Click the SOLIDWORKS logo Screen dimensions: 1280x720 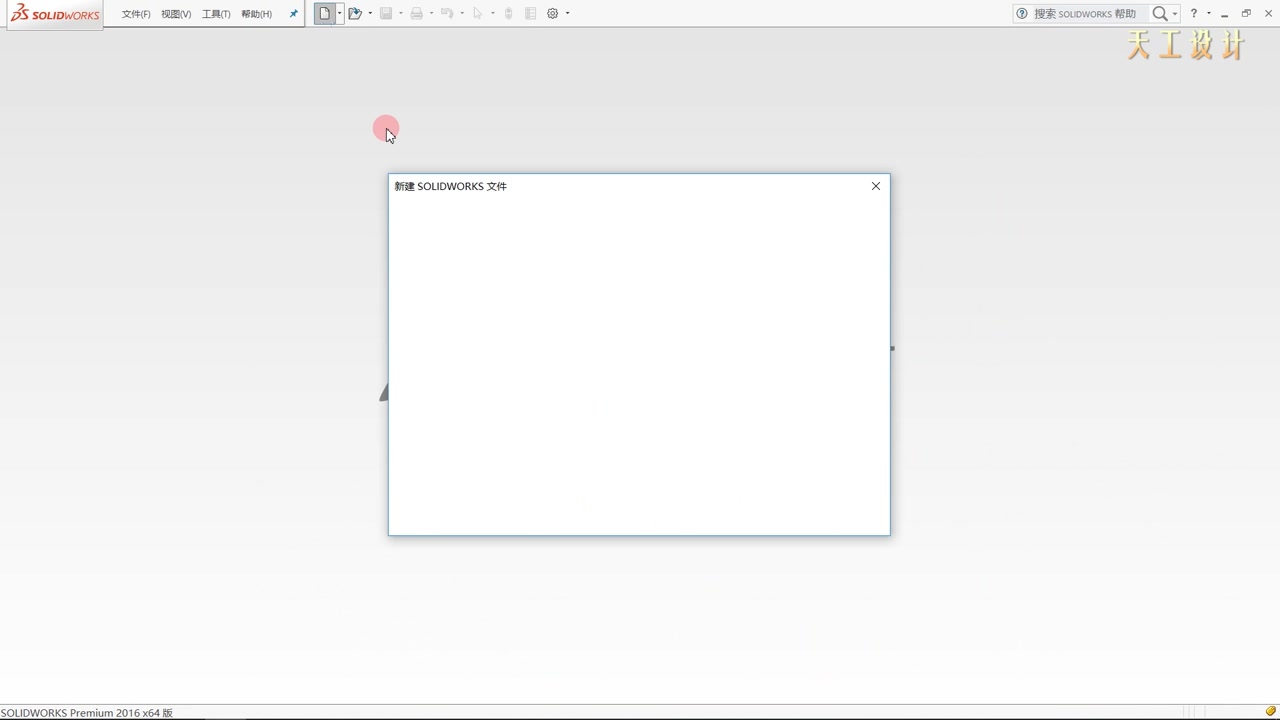click(55, 14)
